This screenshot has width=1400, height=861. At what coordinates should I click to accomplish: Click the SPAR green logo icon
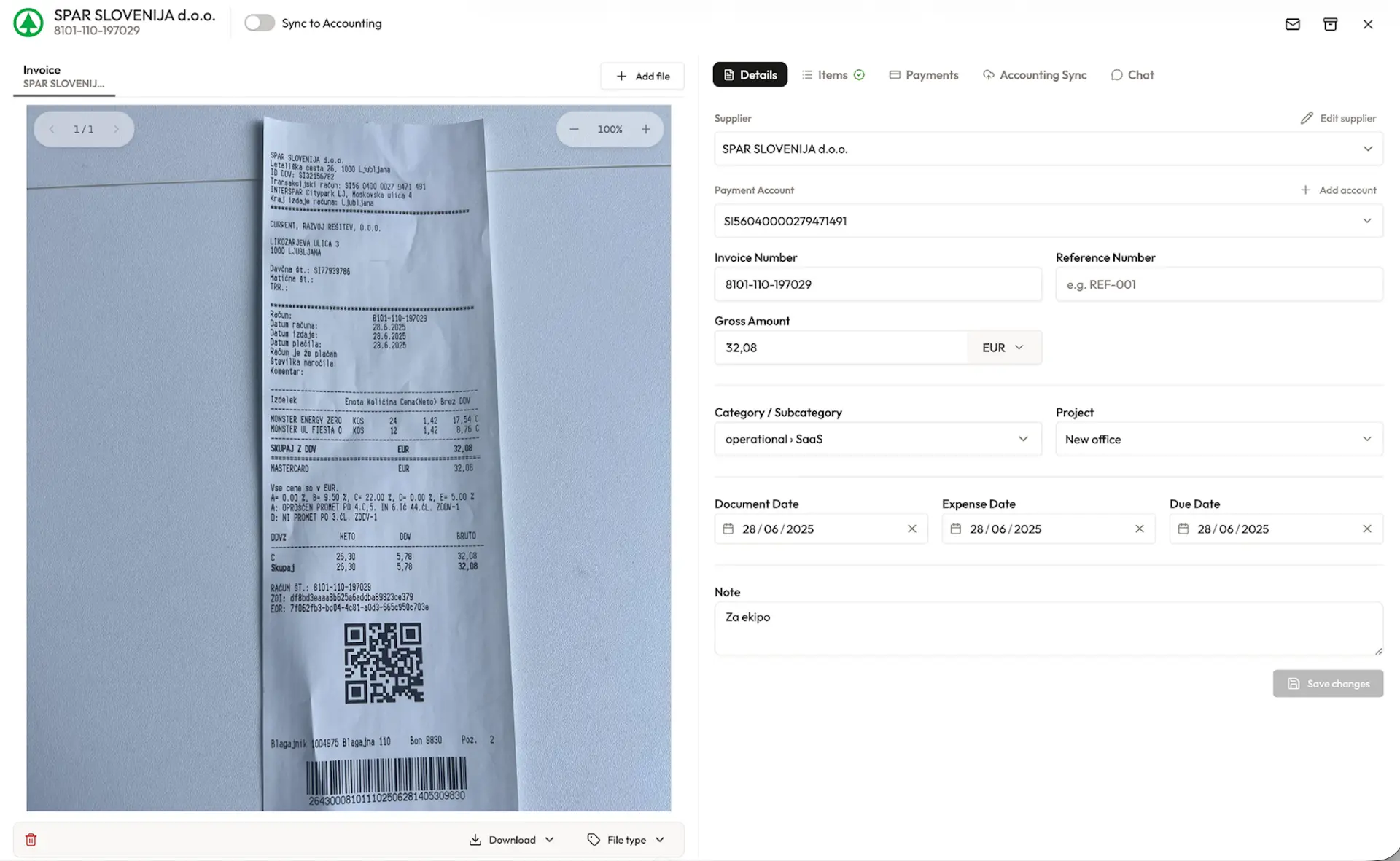click(28, 23)
